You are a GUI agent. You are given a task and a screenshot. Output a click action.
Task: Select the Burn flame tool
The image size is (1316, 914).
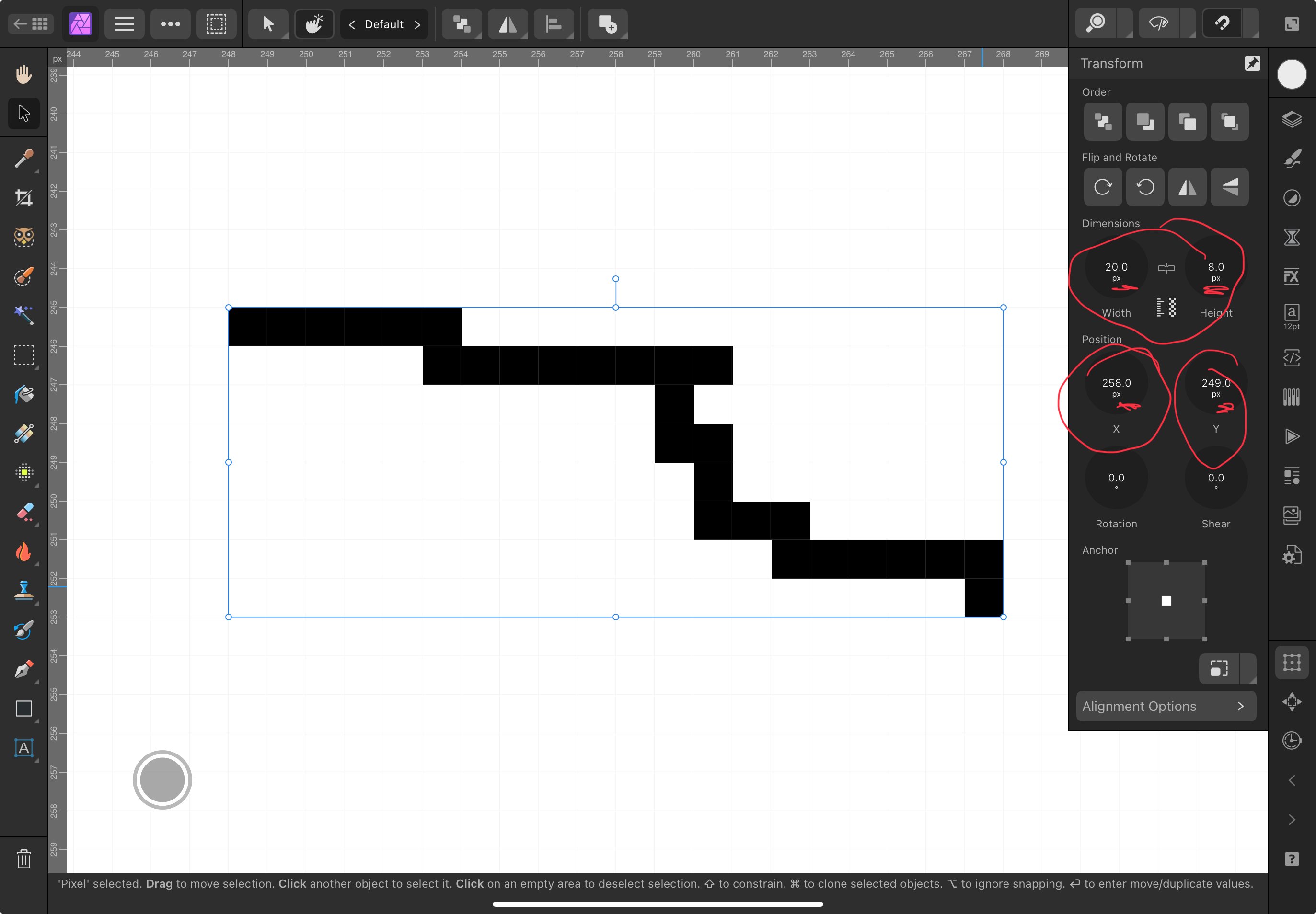point(23,551)
